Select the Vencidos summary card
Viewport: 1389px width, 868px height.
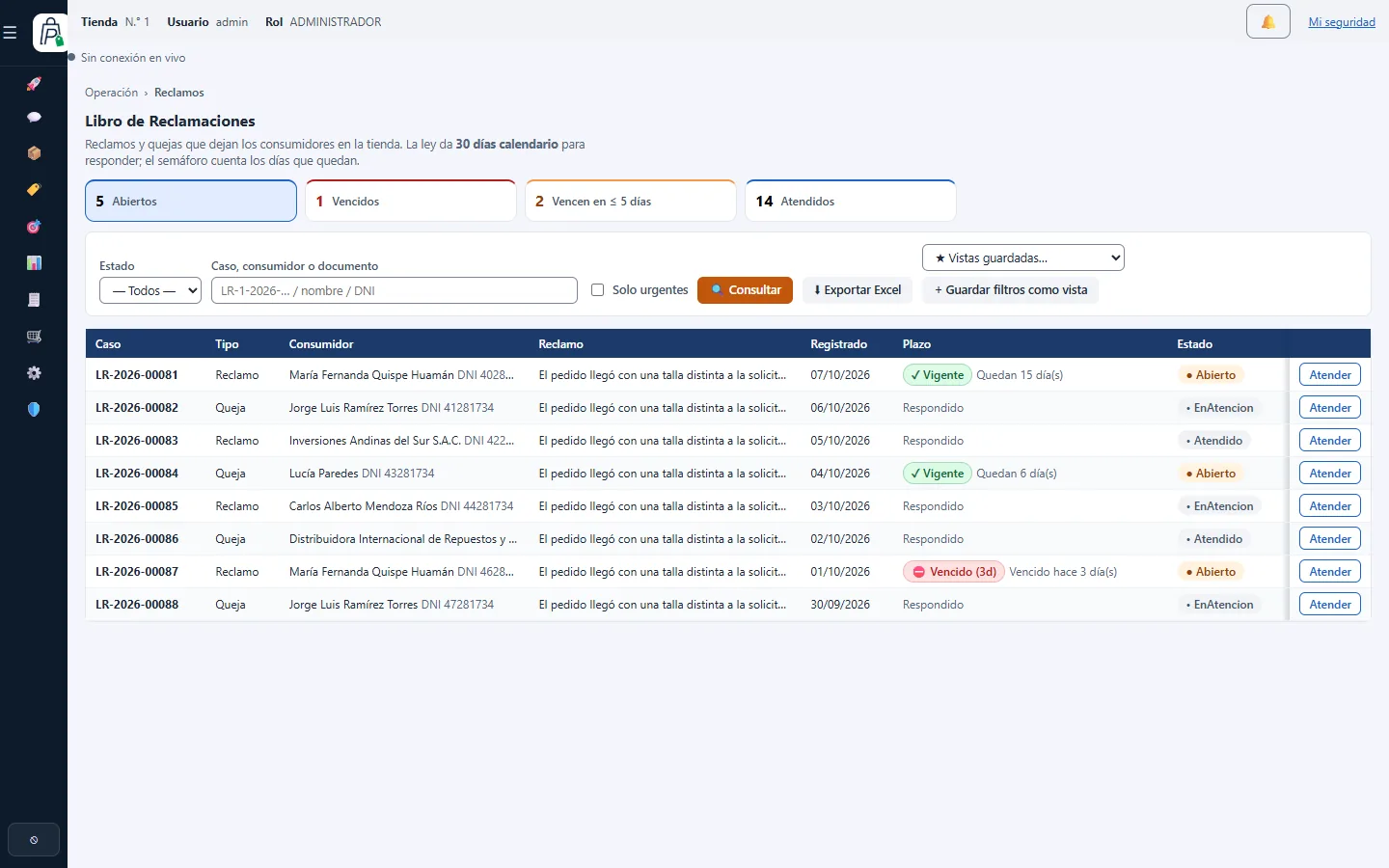411,201
